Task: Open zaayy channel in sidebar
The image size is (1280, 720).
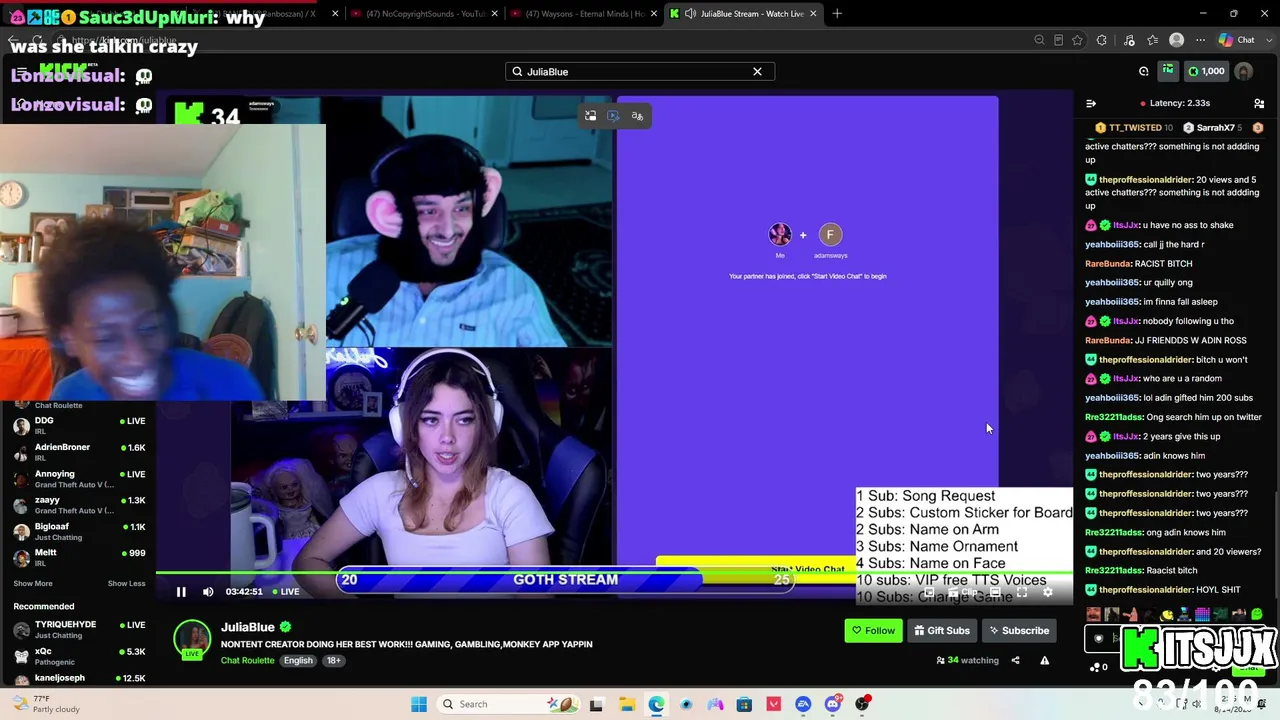Action: [80, 505]
